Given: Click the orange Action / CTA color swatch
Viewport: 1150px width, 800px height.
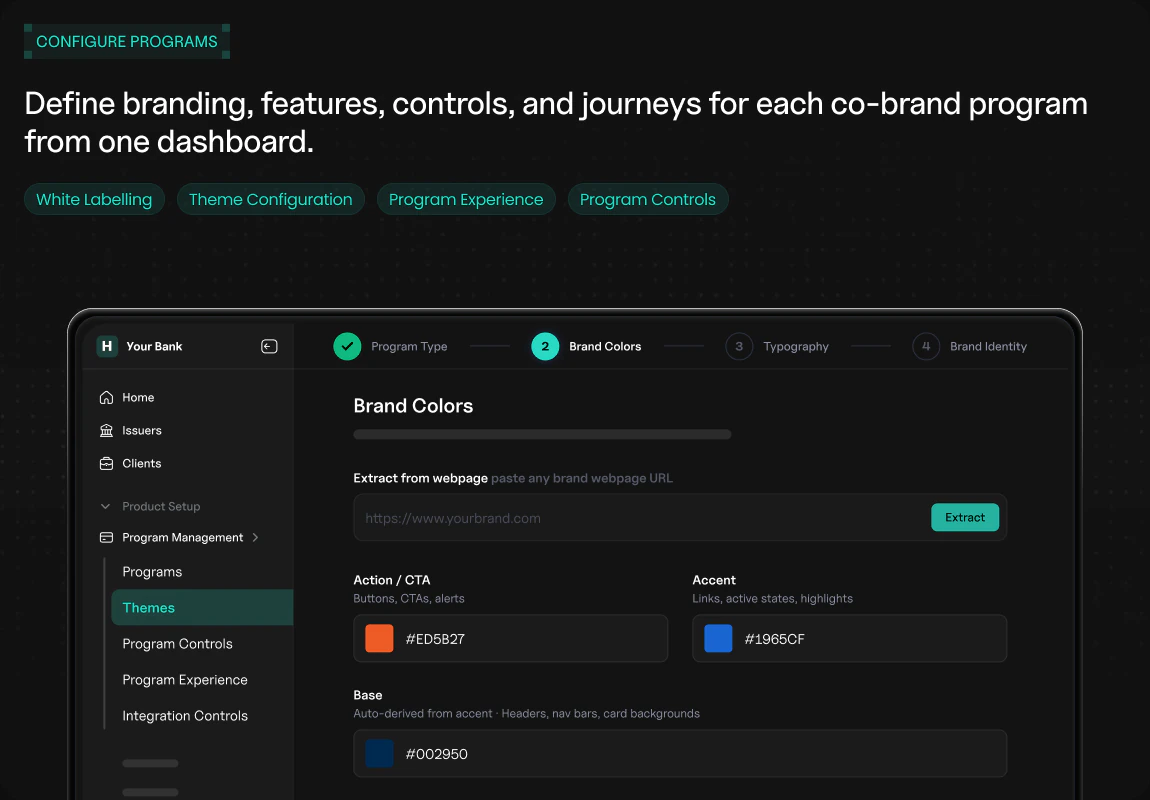Looking at the screenshot, I should [379, 639].
